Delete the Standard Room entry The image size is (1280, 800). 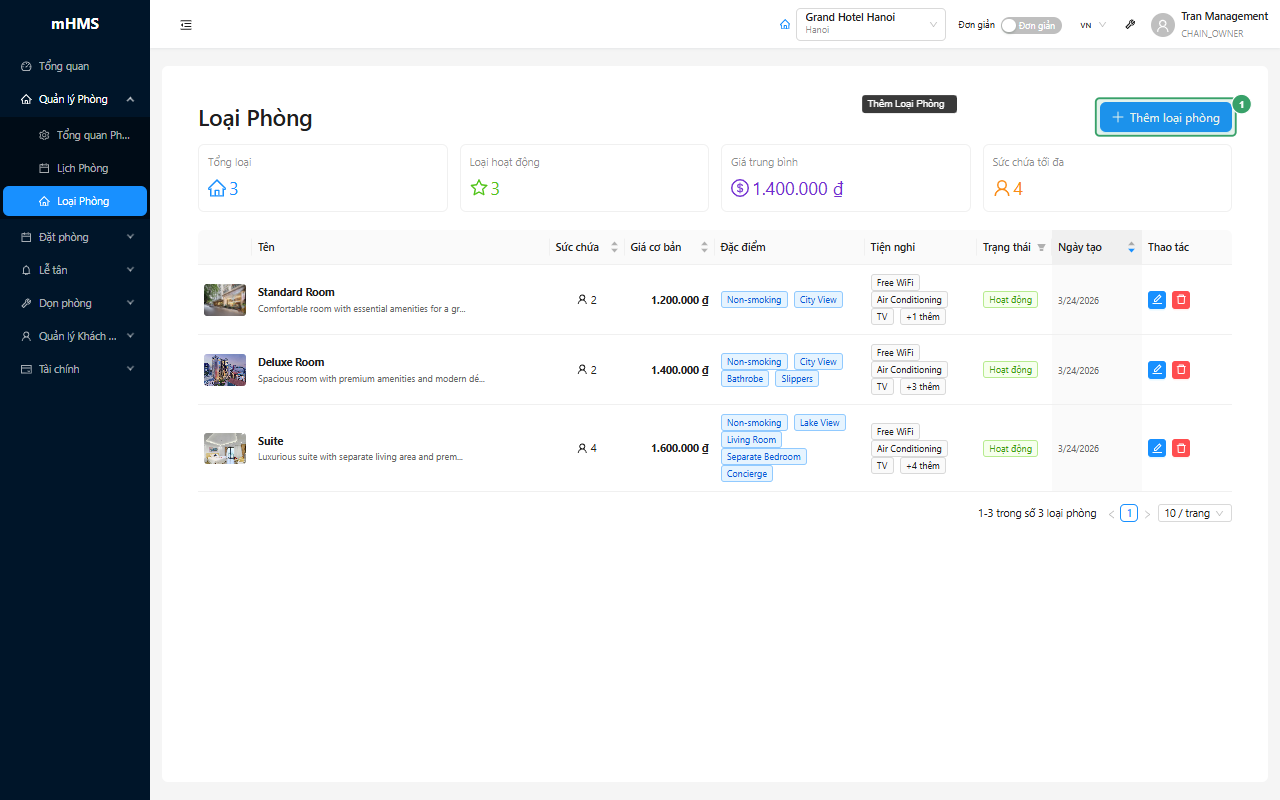tap(1181, 300)
